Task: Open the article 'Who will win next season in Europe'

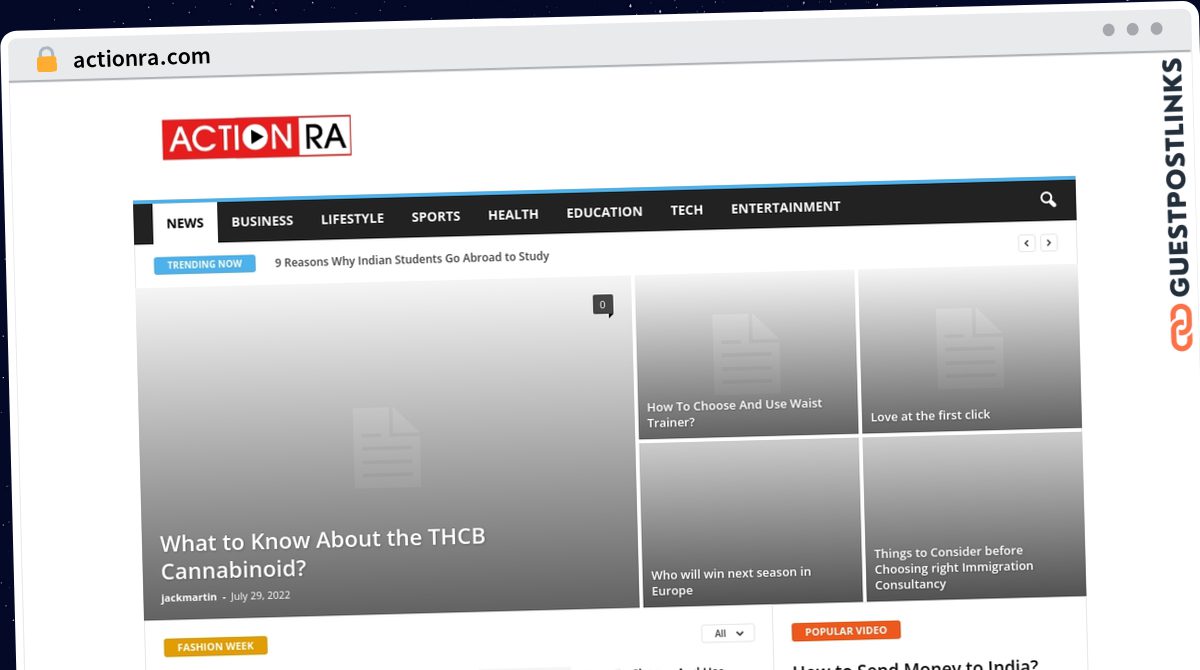Action: (x=730, y=581)
